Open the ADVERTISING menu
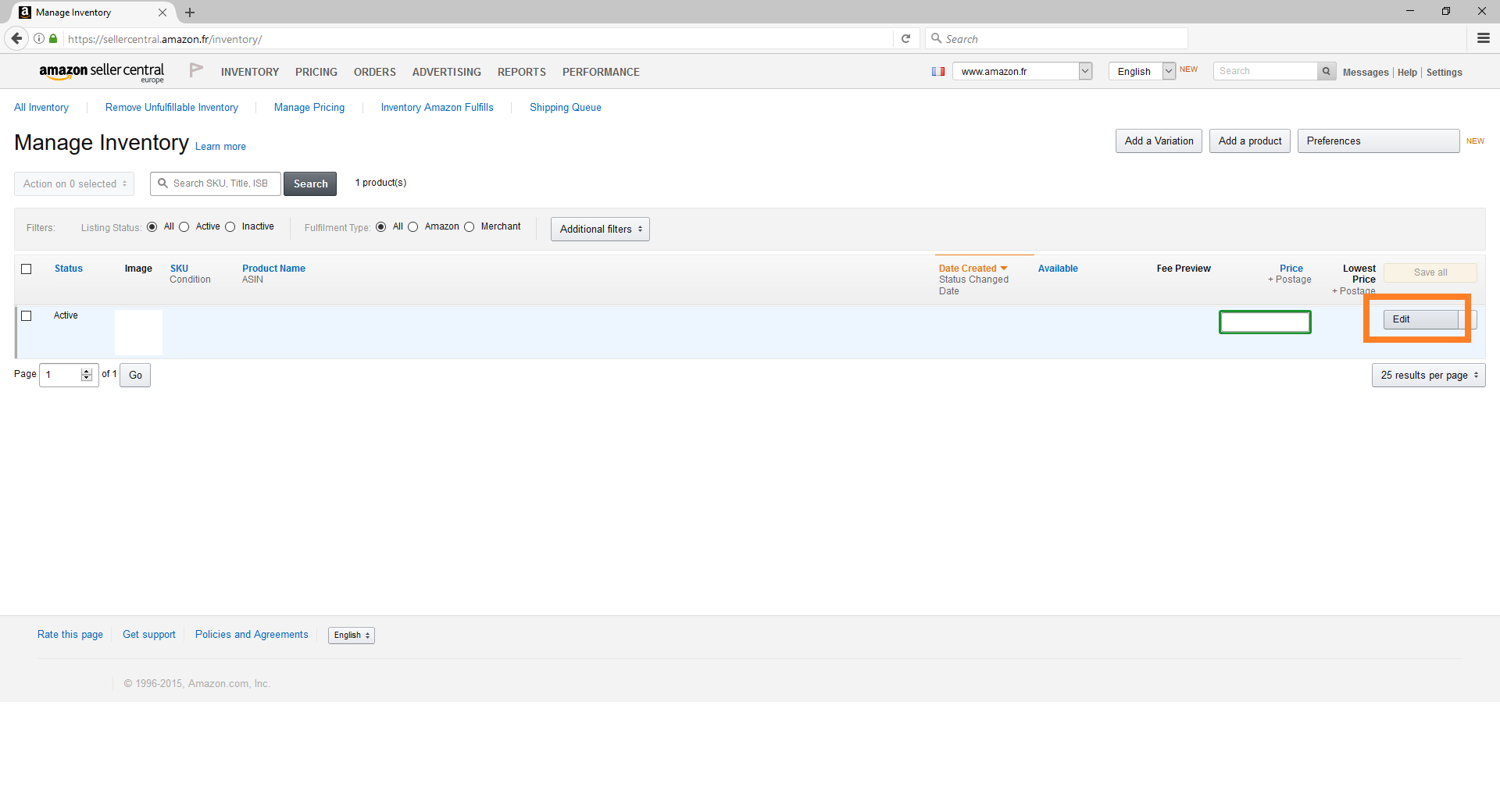This screenshot has width=1500, height=812. pos(447,72)
